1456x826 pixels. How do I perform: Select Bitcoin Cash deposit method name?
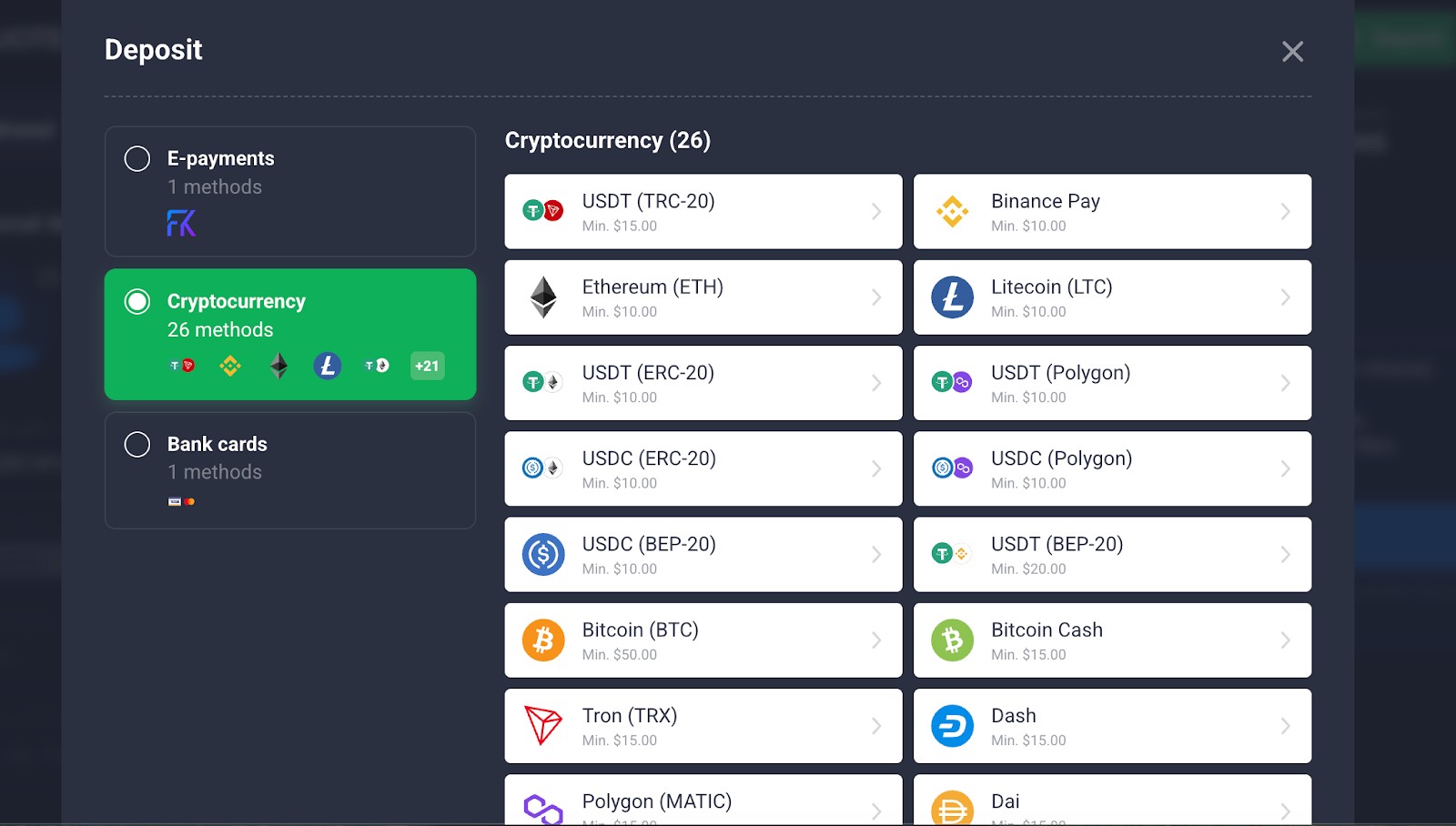coord(1046,630)
